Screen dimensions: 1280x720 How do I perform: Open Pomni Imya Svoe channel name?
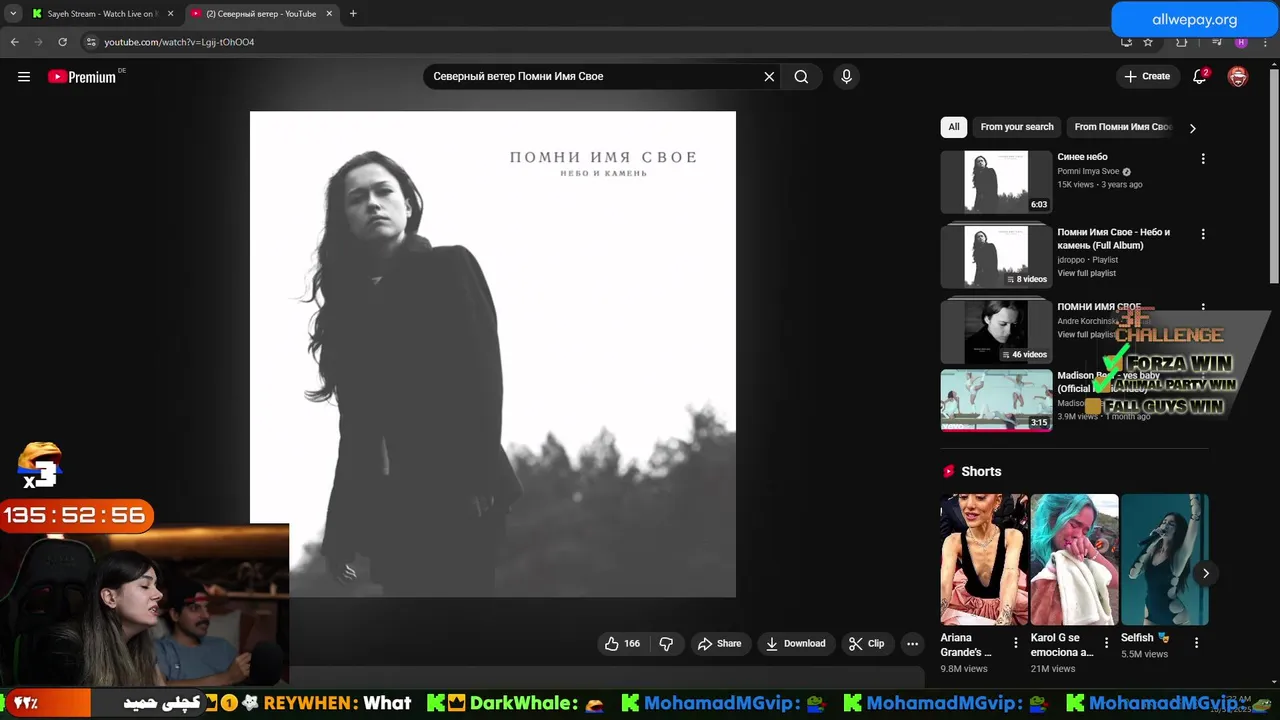tap(1088, 171)
